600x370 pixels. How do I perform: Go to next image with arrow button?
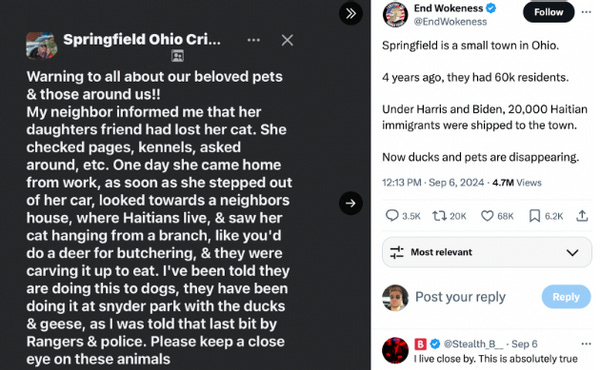(x=351, y=203)
